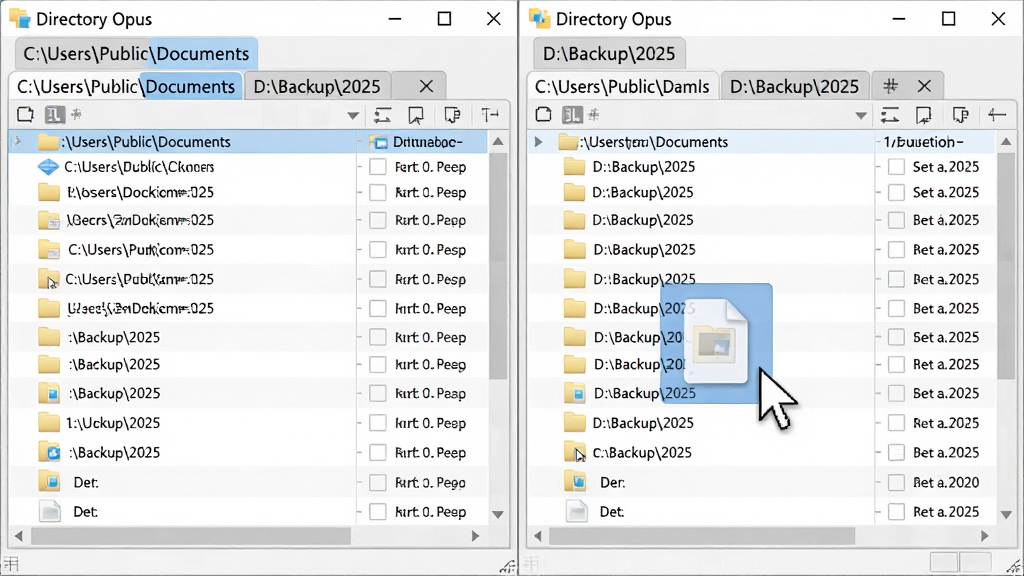This screenshot has height=576, width=1024.
Task: Close the tab with X in right window tab bar
Action: (x=924, y=86)
